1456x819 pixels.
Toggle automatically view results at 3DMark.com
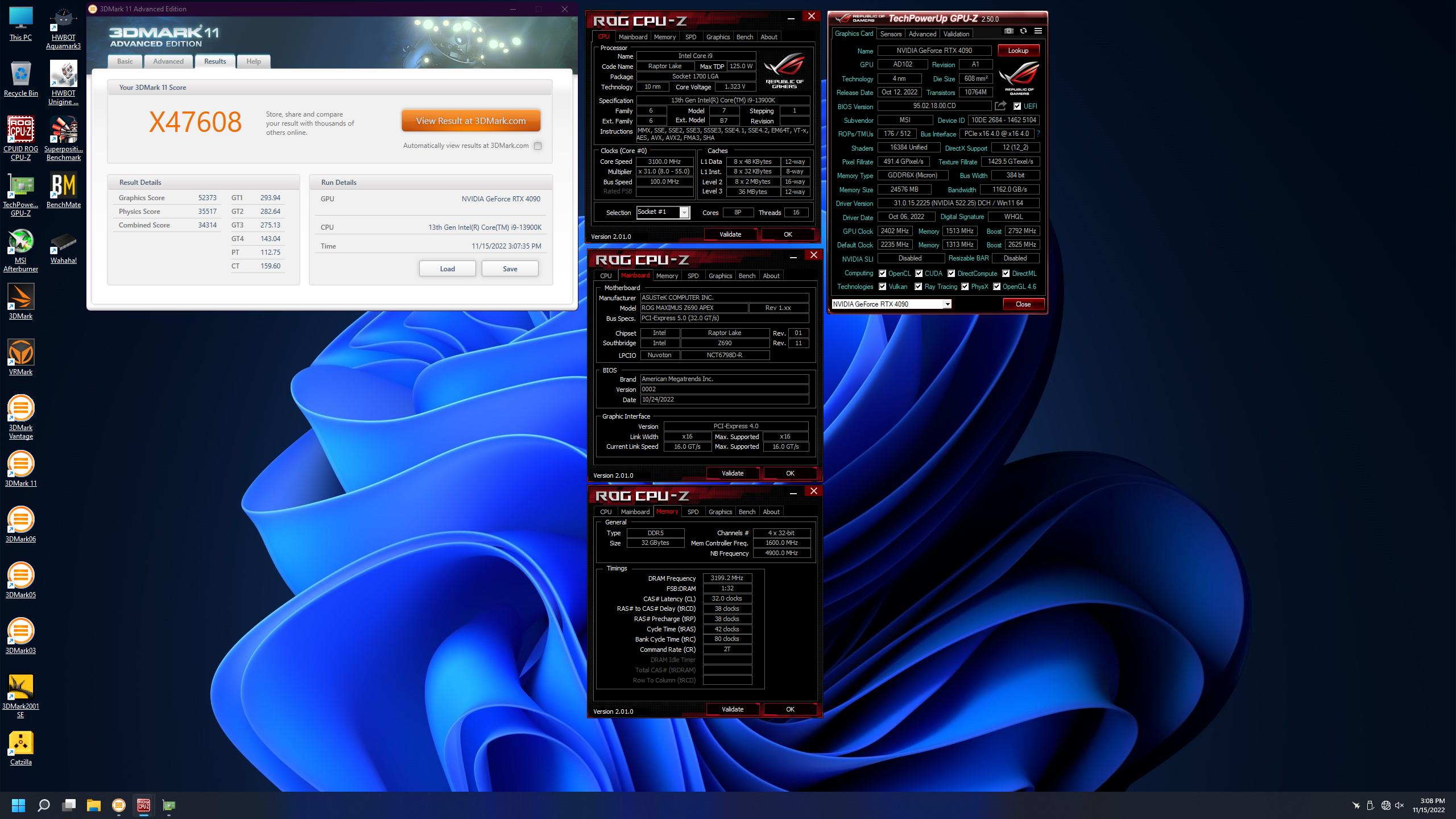click(537, 146)
